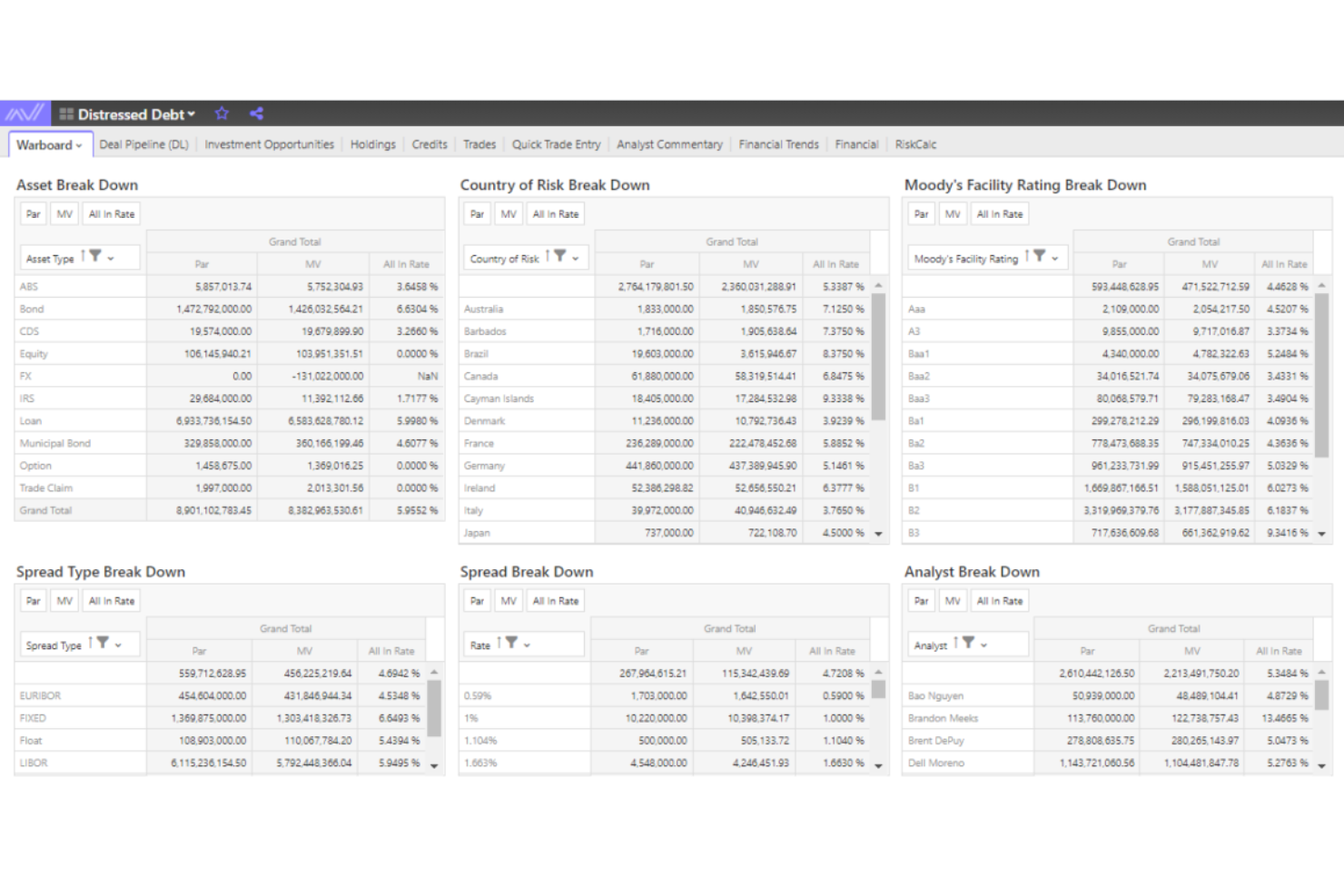Viewport: 1344px width, 896px height.
Task: Click MV button in Spread Type Break Down
Action: (x=64, y=601)
